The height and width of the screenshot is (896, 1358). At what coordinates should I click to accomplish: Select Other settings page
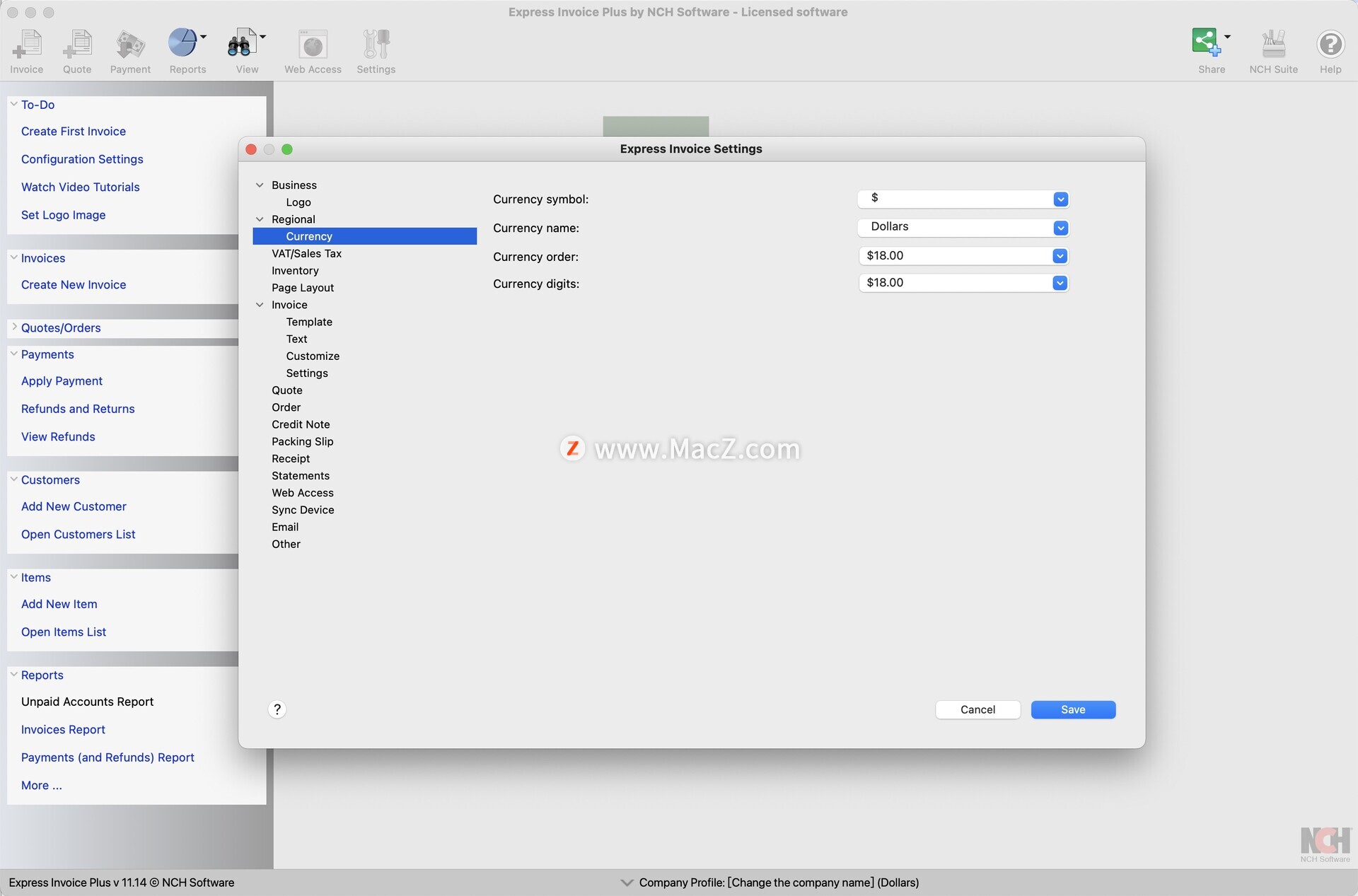[x=286, y=544]
